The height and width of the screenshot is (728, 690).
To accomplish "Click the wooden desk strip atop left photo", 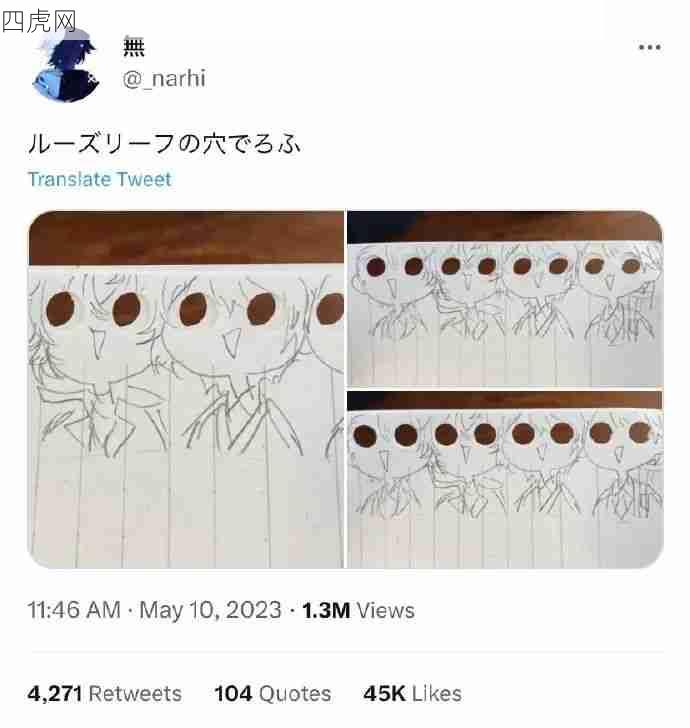I will 186,238.
